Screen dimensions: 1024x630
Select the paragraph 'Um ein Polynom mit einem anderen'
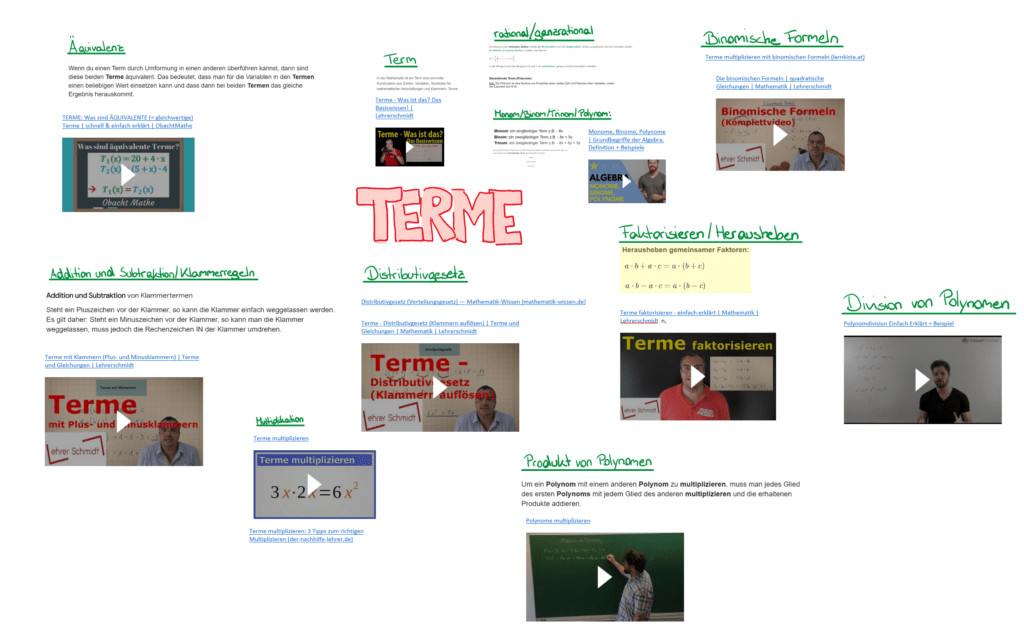660,494
